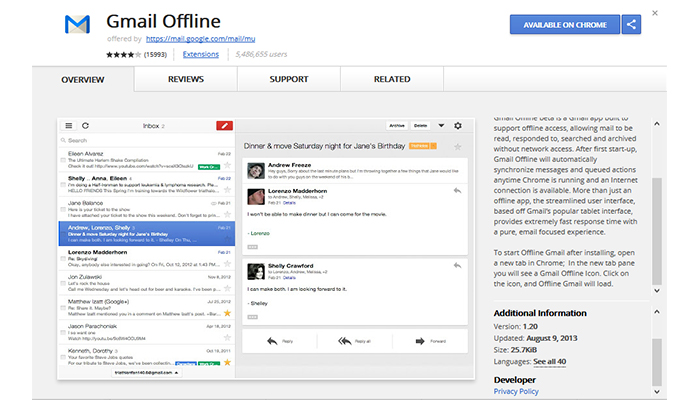Image resolution: width=700 pixels, height=400 pixels.
Task: Open the Related tab
Action: tap(392, 79)
